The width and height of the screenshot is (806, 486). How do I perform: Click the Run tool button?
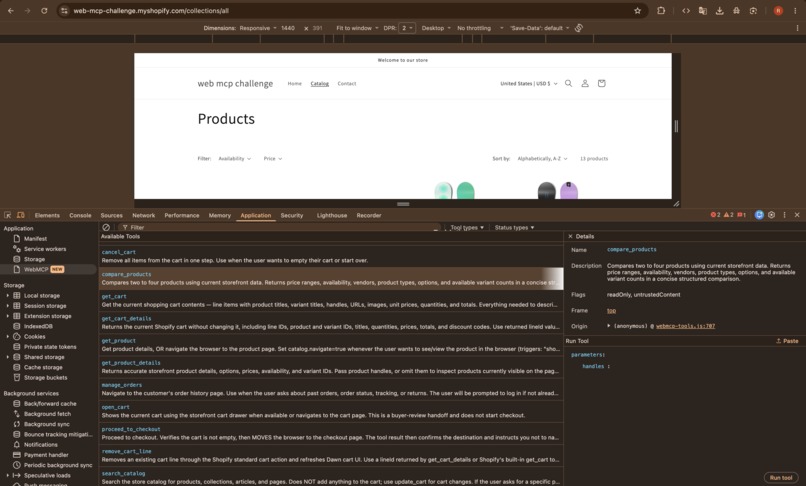pos(781,478)
